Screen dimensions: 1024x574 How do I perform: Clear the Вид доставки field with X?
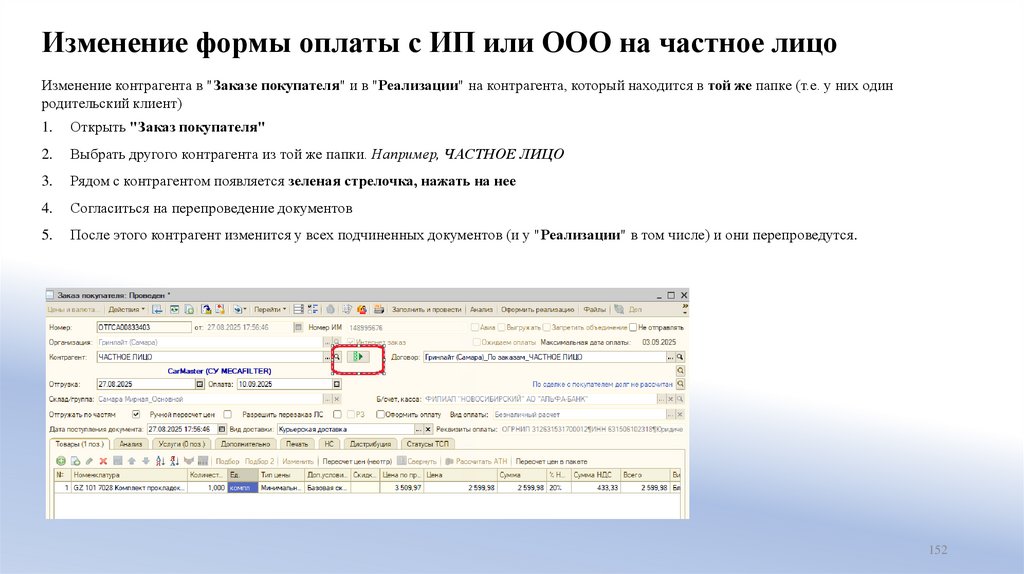tap(428, 429)
